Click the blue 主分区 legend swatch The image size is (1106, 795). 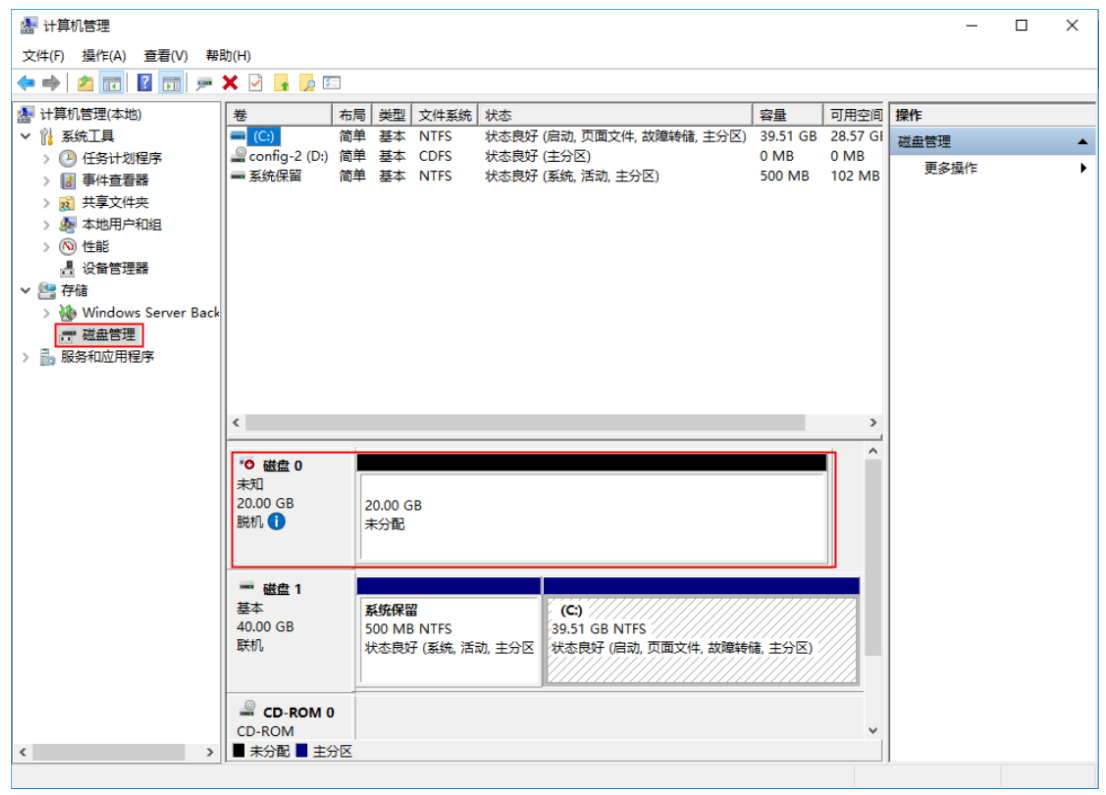[x=302, y=751]
